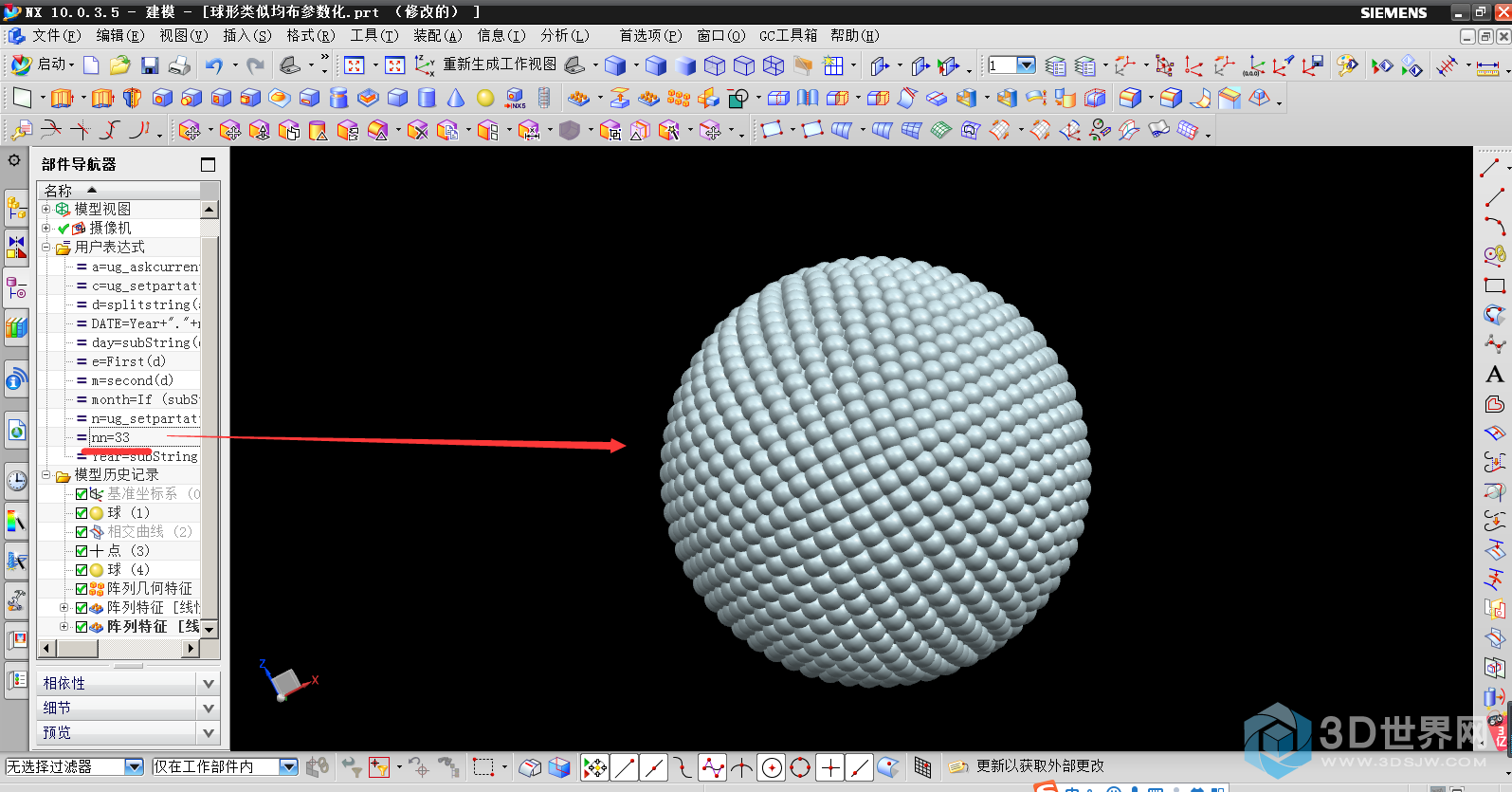The image size is (1512, 792).
Task: Toggle checkbox for 阵列几何特征
Action: [x=82, y=588]
